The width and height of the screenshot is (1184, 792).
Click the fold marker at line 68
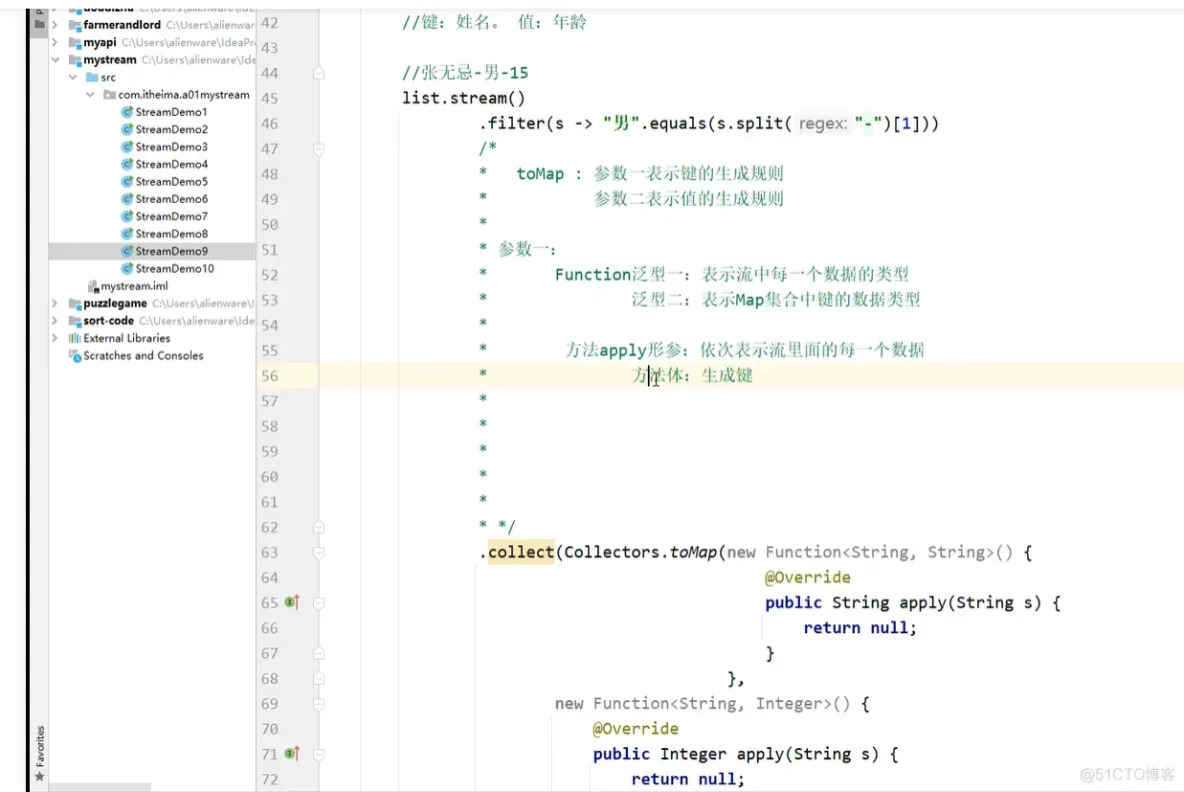point(319,679)
